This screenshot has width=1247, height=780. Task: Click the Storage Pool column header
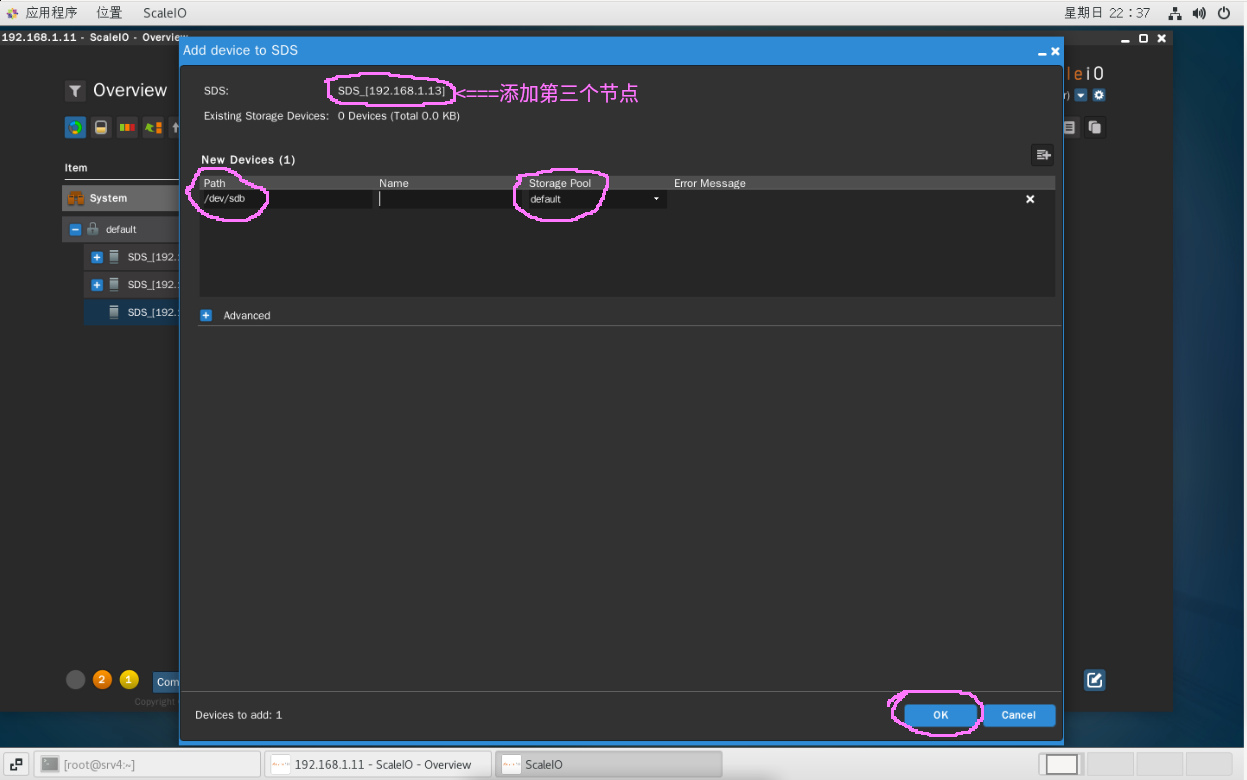click(x=560, y=183)
